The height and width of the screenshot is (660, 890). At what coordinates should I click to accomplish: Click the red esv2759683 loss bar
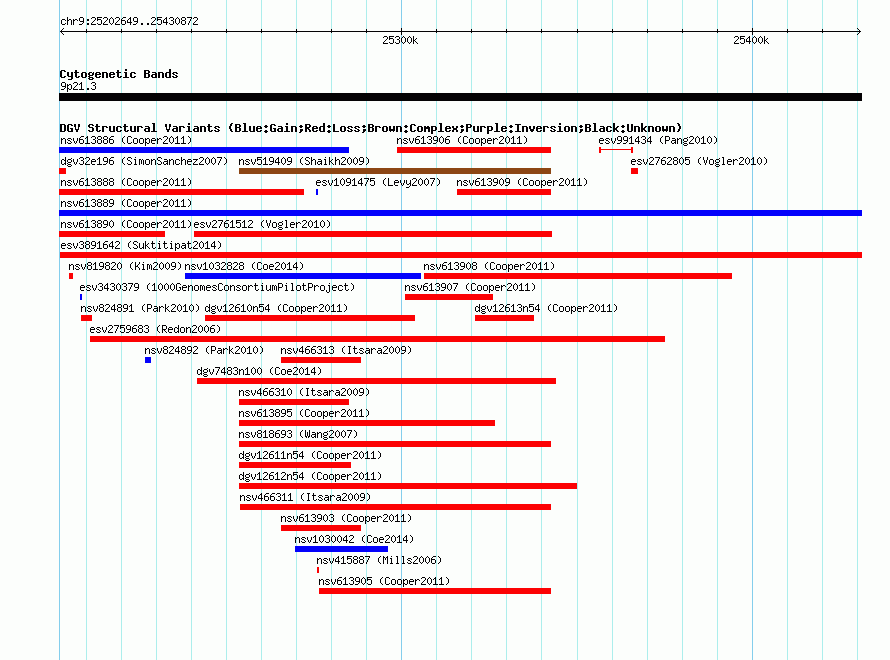pyautogui.click(x=377, y=339)
